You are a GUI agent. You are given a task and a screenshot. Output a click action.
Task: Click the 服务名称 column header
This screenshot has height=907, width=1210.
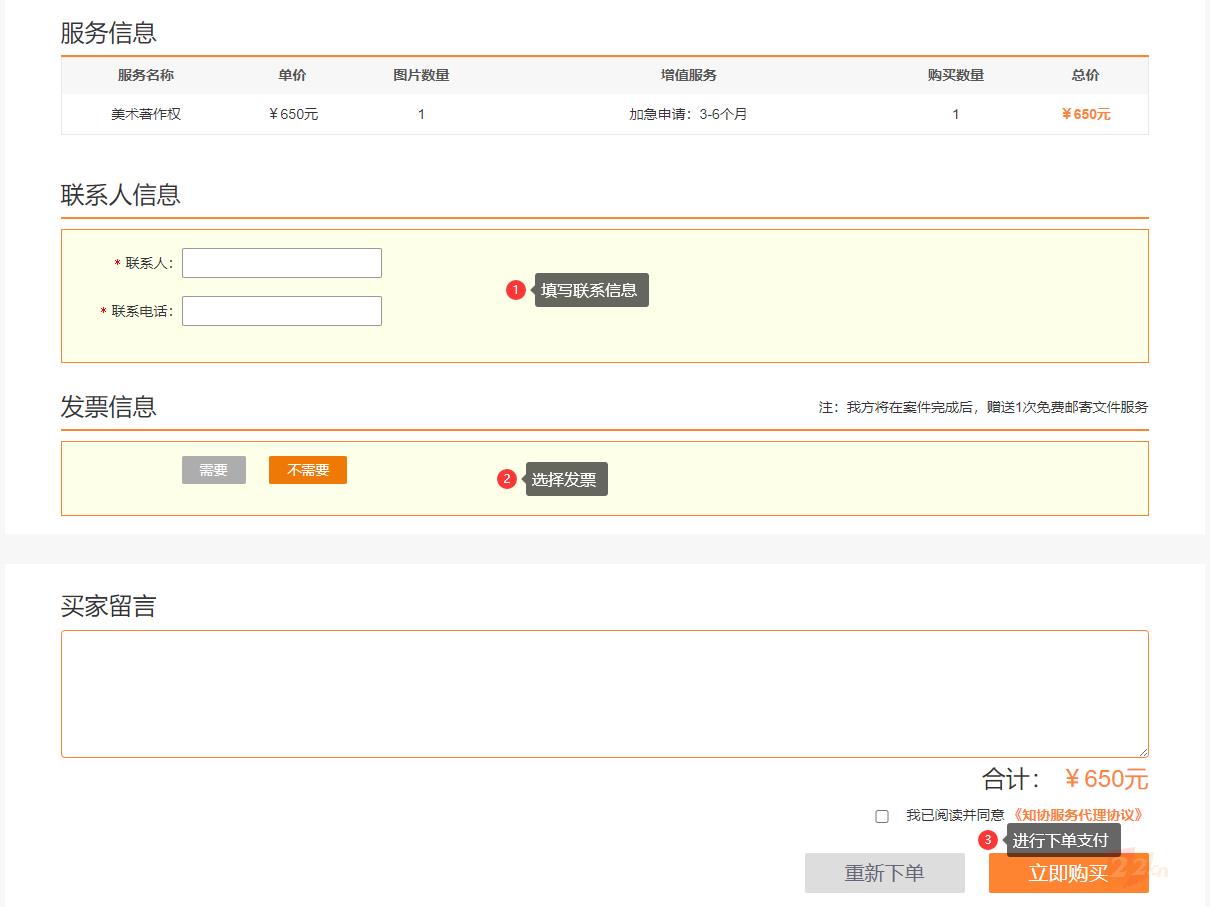pos(146,75)
